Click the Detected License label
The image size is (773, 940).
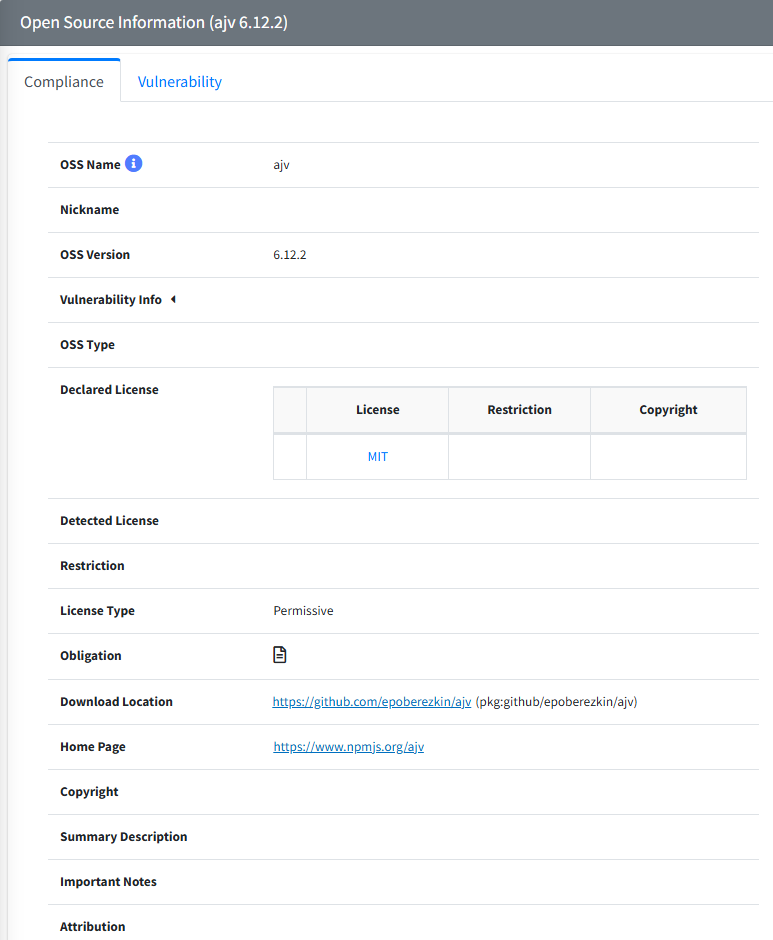pos(109,520)
